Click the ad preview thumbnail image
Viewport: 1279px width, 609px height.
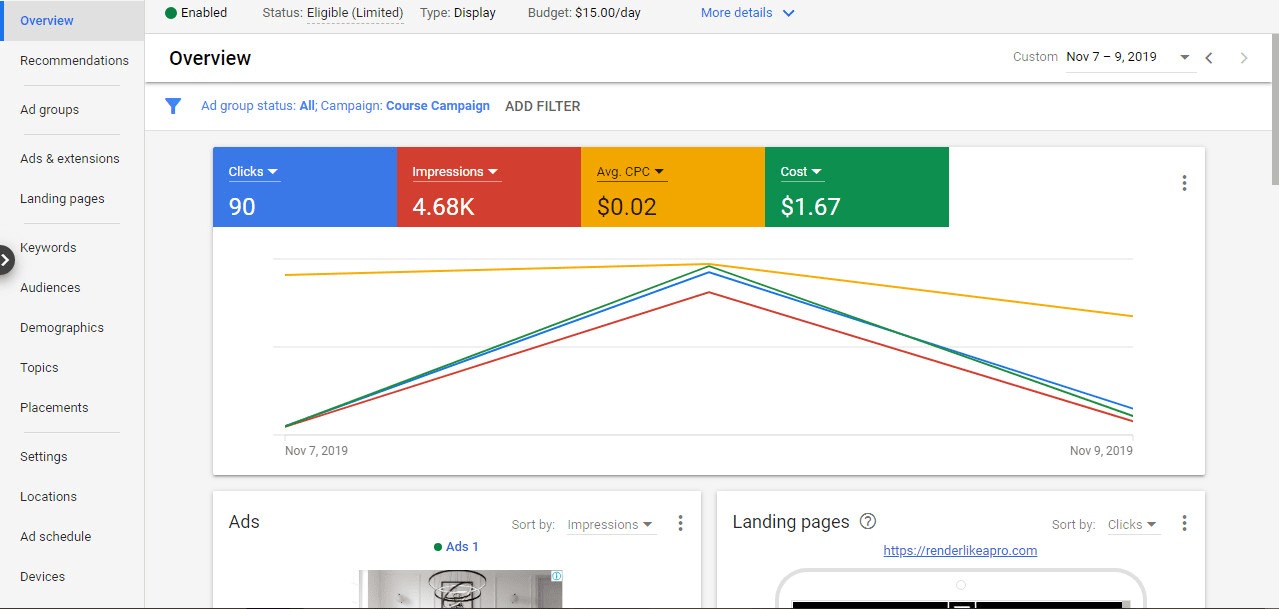coord(461,590)
